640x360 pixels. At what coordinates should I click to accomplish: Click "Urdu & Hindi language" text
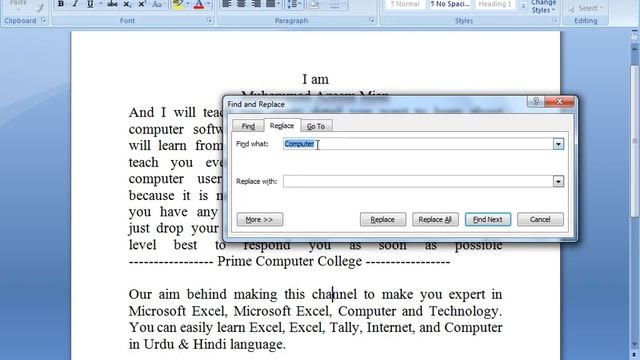[214, 344]
